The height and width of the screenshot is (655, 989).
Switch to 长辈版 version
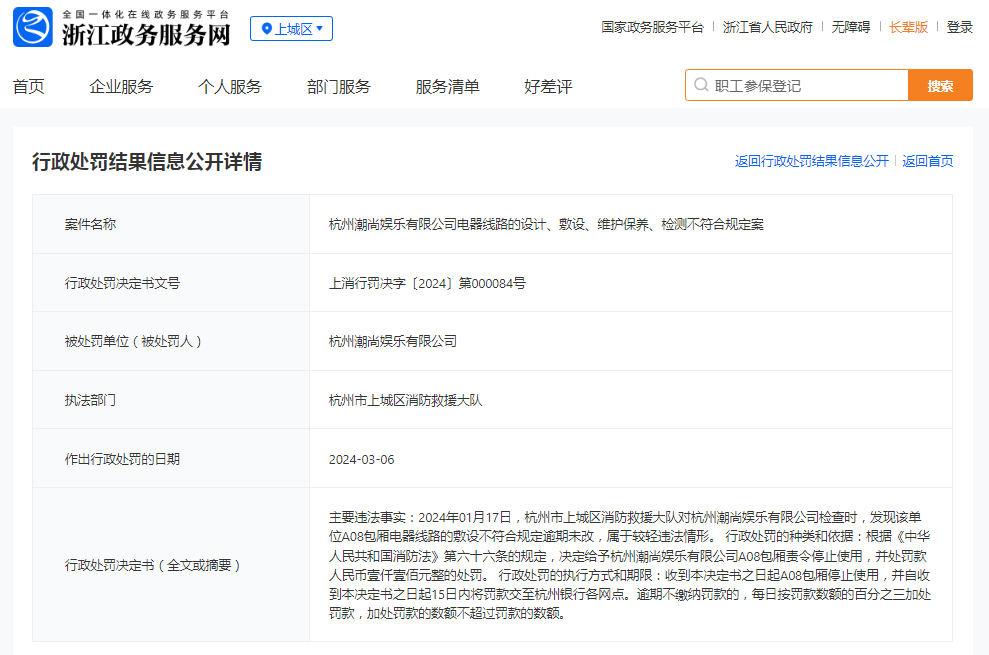[x=908, y=27]
